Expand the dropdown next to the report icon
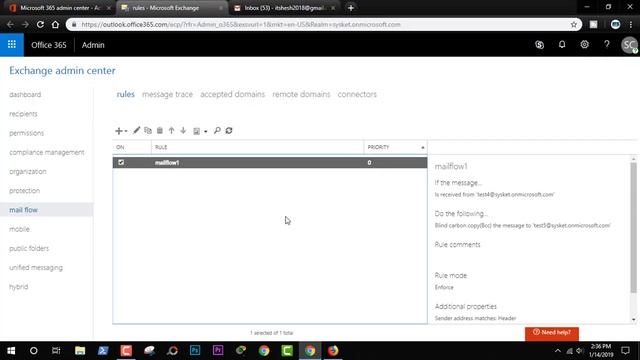 click(x=206, y=131)
